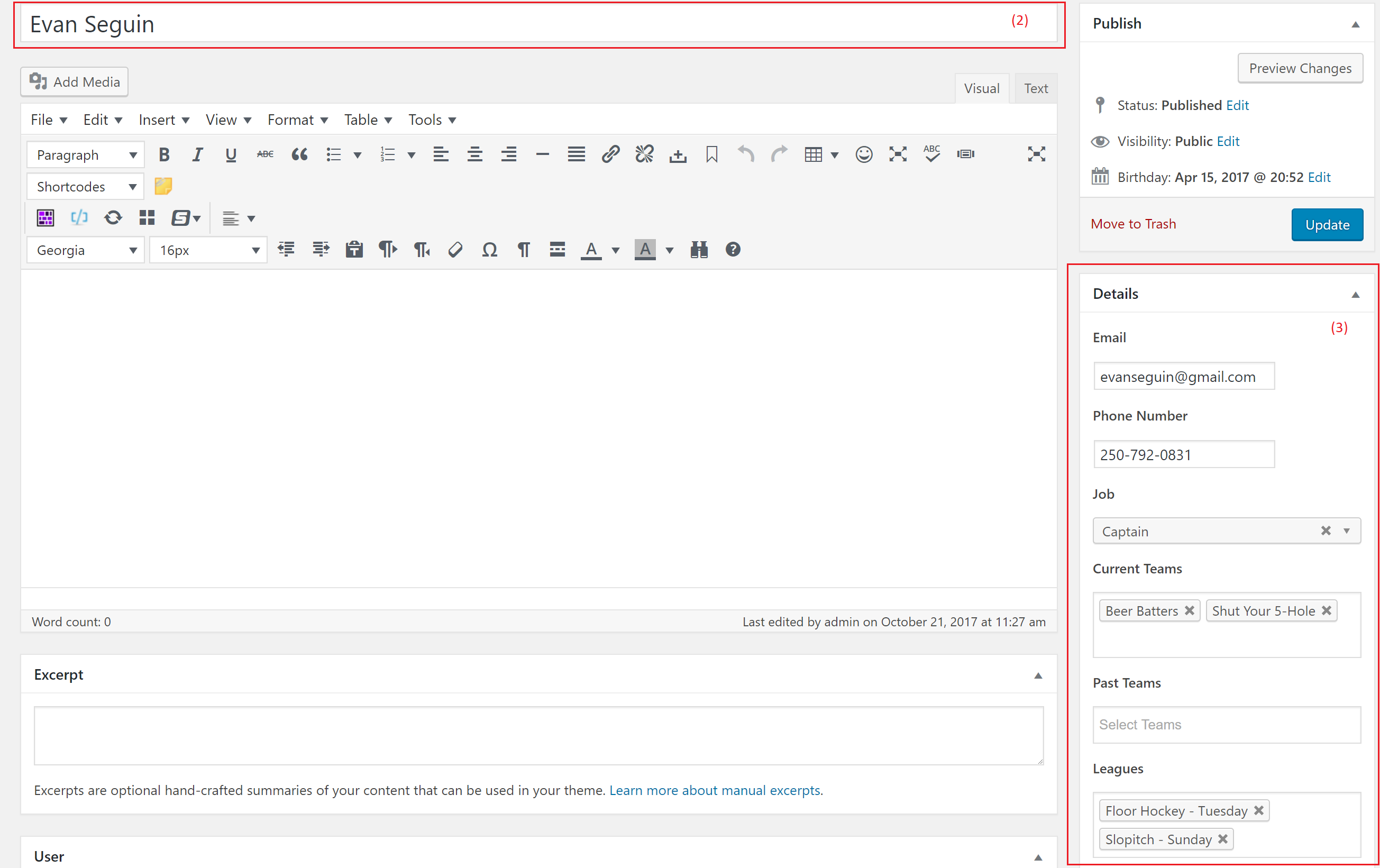Open the Format menu
Screen dimensions: 1380x868
[x=297, y=120]
